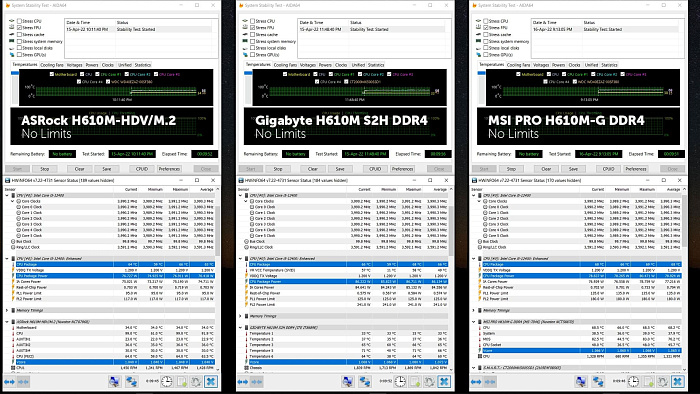This screenshot has height=394, width=700.
Task: Toggle Motherboard graph checkbox in ASRock AIDA64 window
Action: (52, 74)
